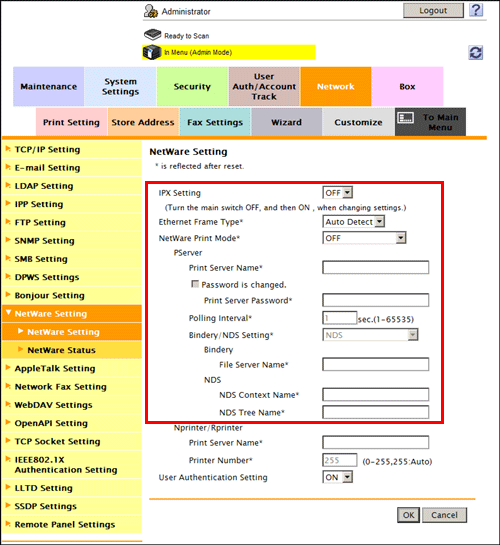Image resolution: width=500 pixels, height=545 pixels.
Task: Click the To Main Menu icon
Action: pos(406,118)
